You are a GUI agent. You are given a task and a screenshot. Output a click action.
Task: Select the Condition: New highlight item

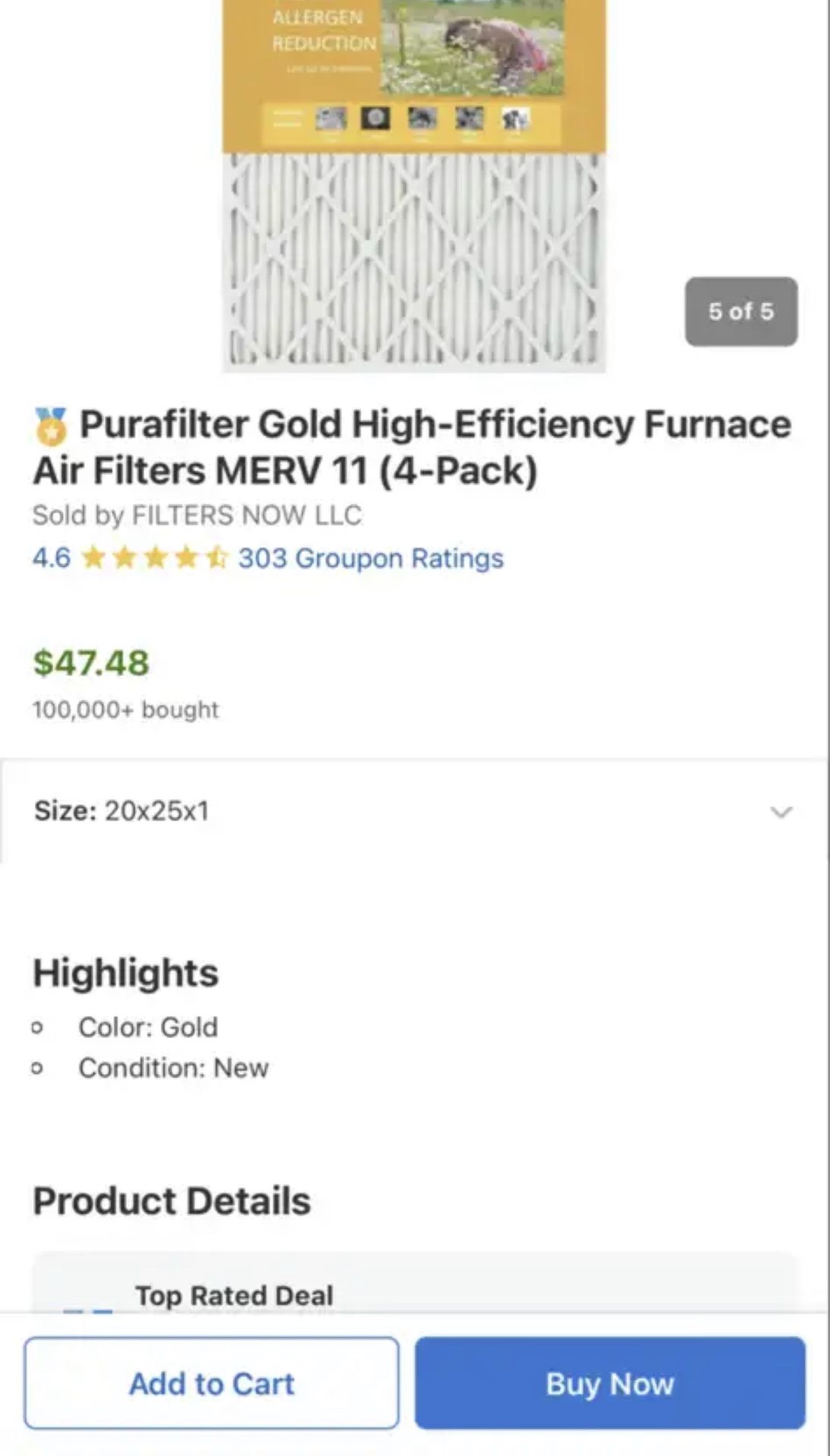tap(173, 1068)
